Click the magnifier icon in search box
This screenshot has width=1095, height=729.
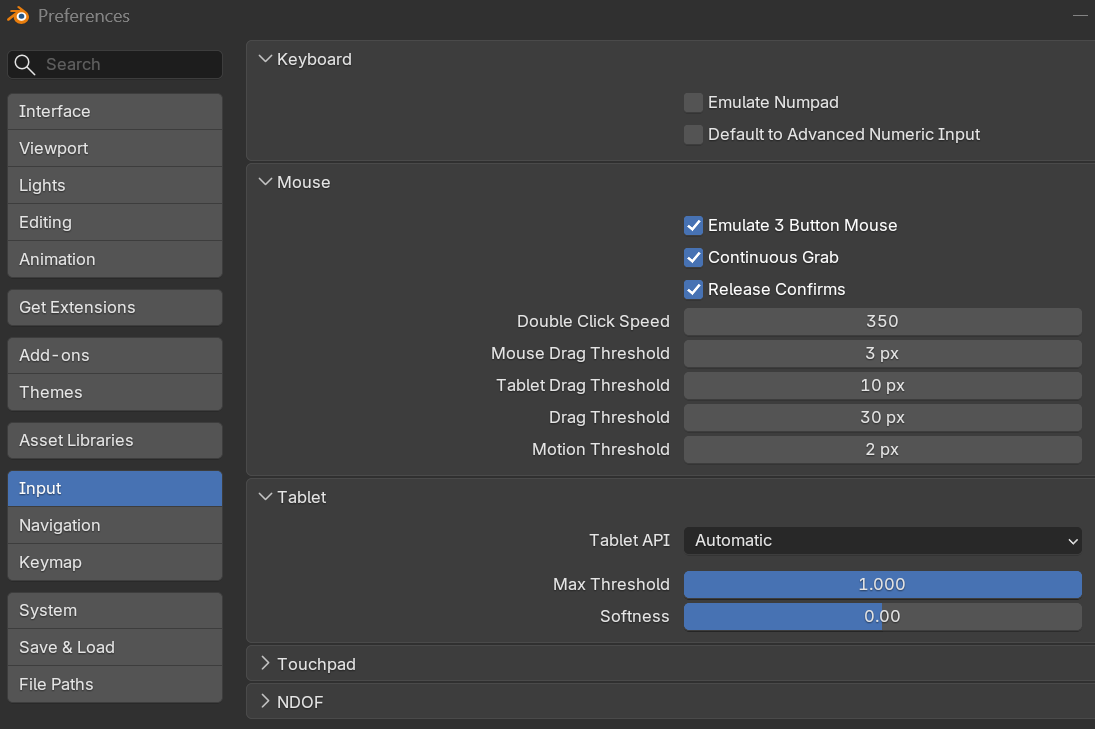[24, 64]
